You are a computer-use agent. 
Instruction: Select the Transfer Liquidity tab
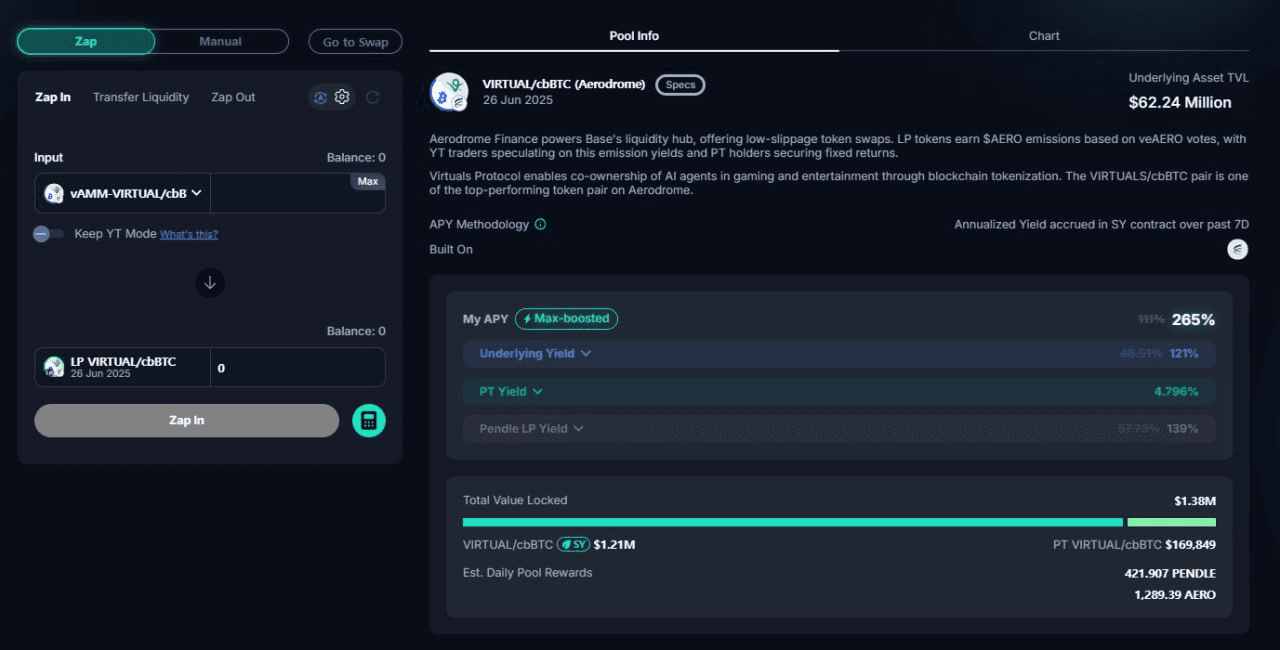(141, 97)
